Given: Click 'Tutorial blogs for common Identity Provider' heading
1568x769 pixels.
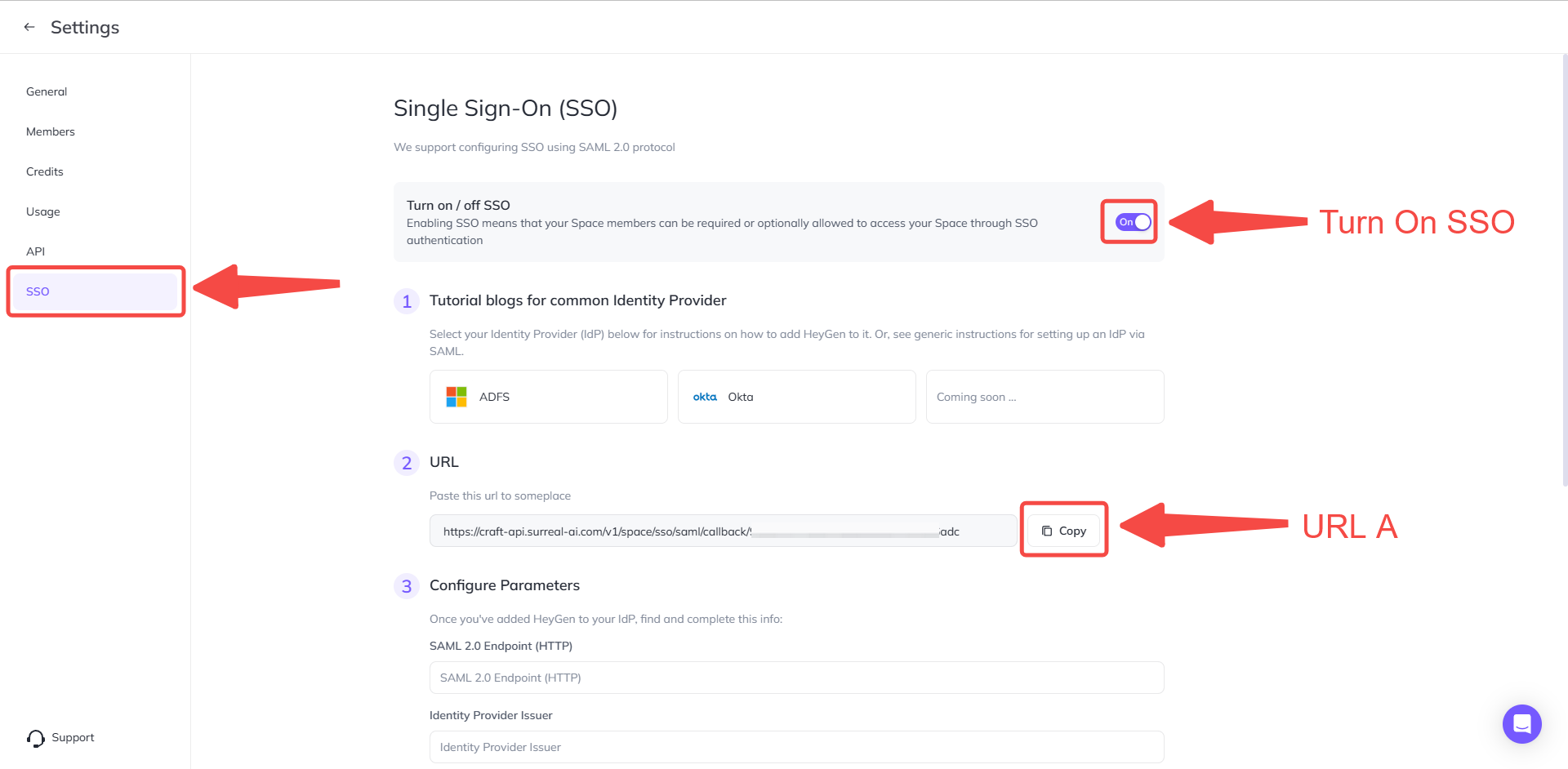Looking at the screenshot, I should pyautogui.click(x=577, y=300).
